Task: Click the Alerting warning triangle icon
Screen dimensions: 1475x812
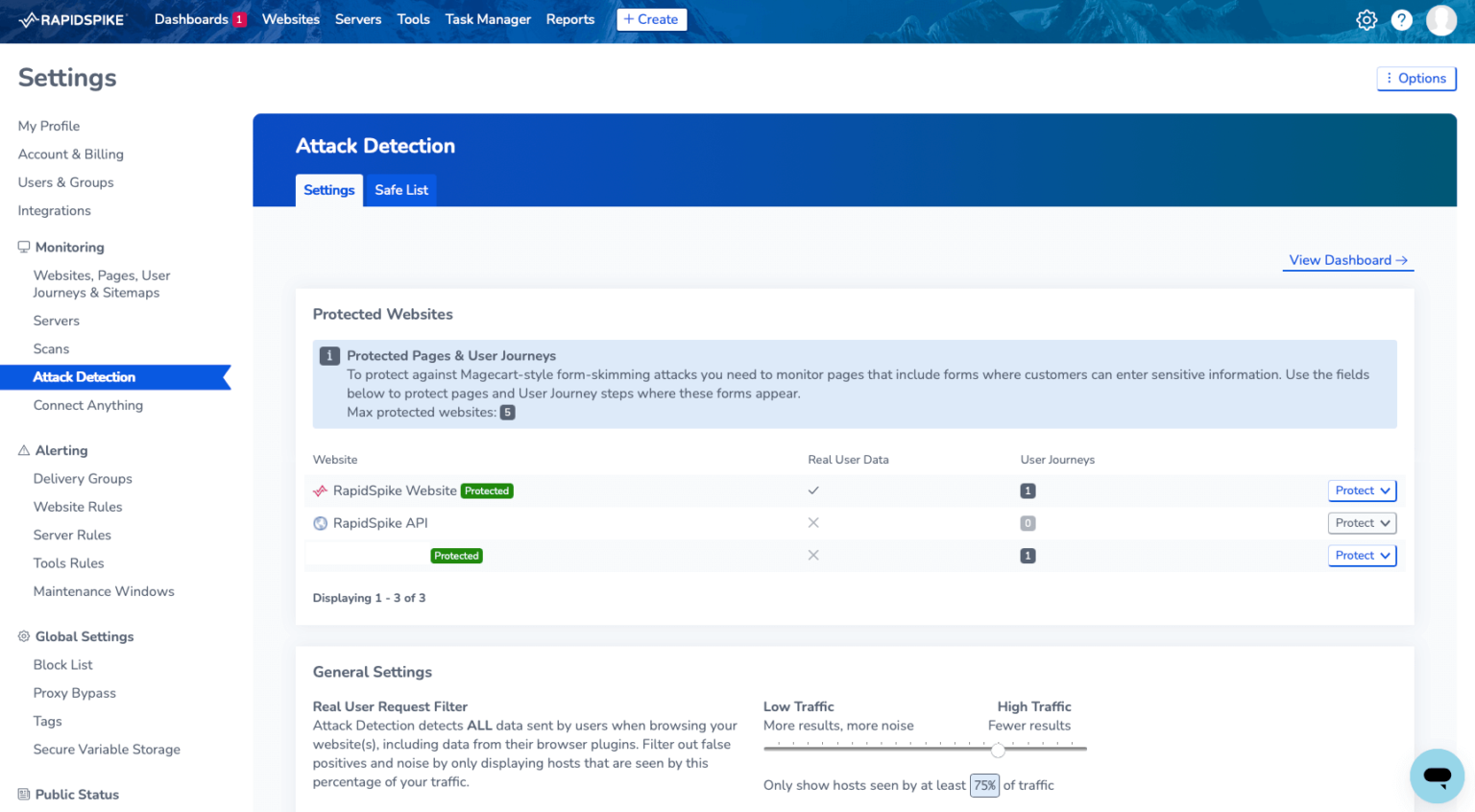Action: click(x=23, y=449)
